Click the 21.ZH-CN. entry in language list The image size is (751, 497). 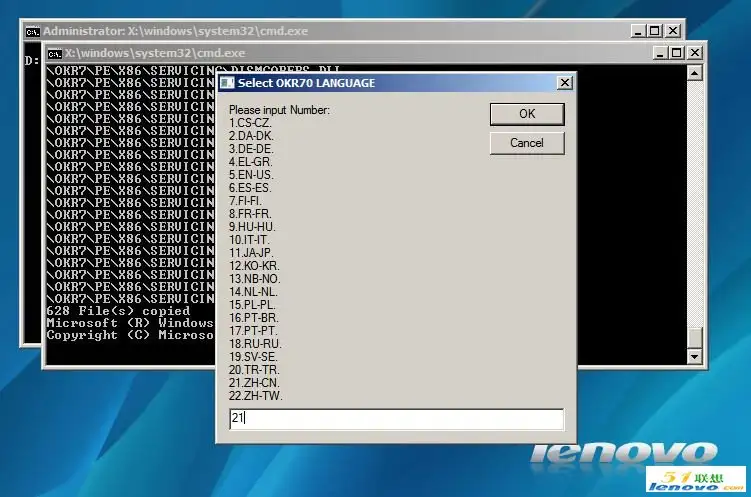(x=256, y=383)
